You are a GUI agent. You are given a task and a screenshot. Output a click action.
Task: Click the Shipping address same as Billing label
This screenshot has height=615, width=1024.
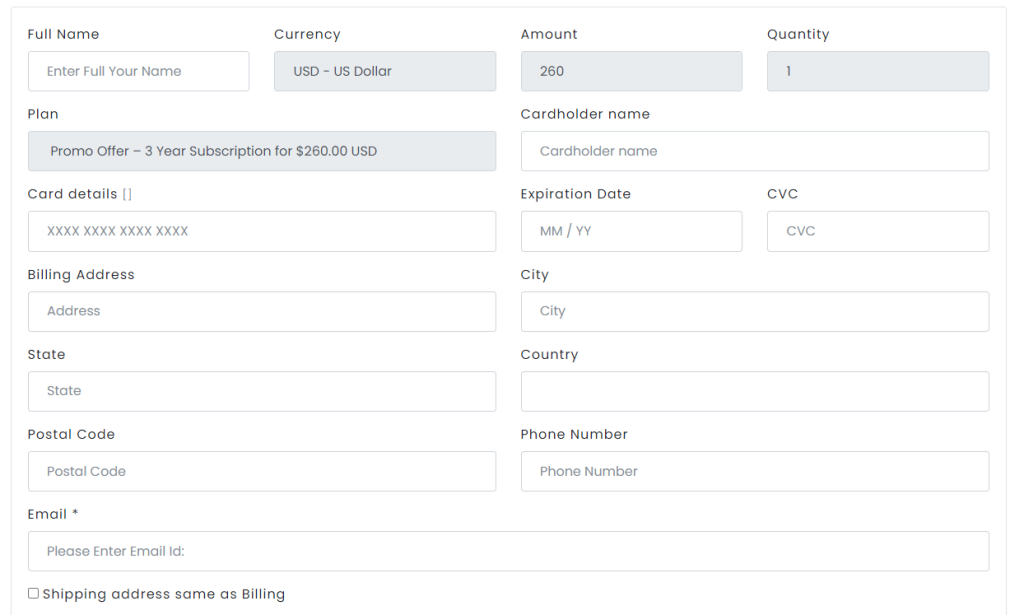164,594
